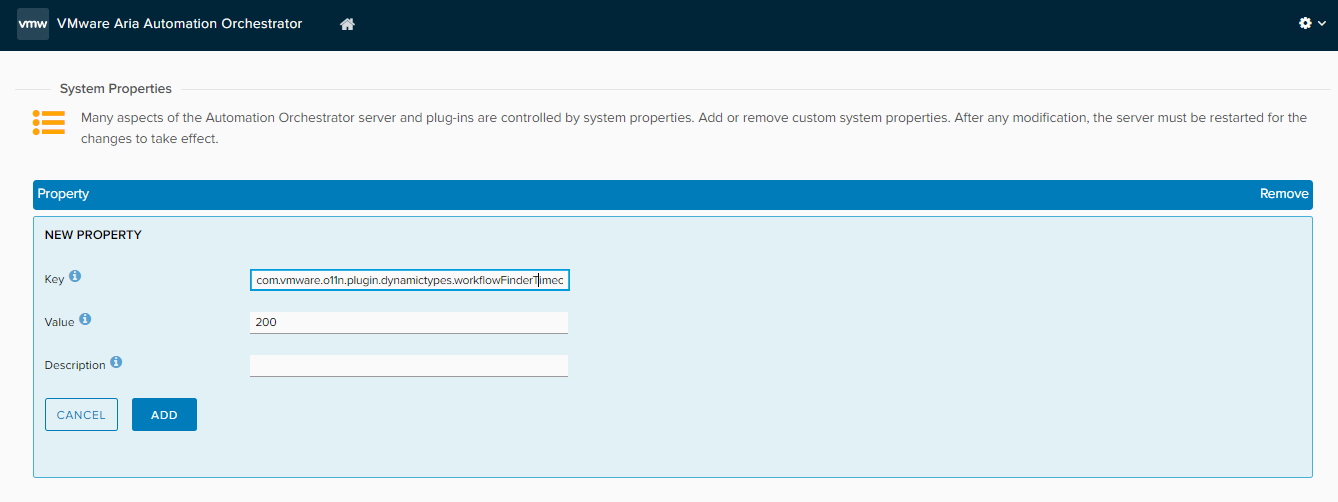
Task: Click the orange System Properties list icon
Action: pyautogui.click(x=48, y=122)
